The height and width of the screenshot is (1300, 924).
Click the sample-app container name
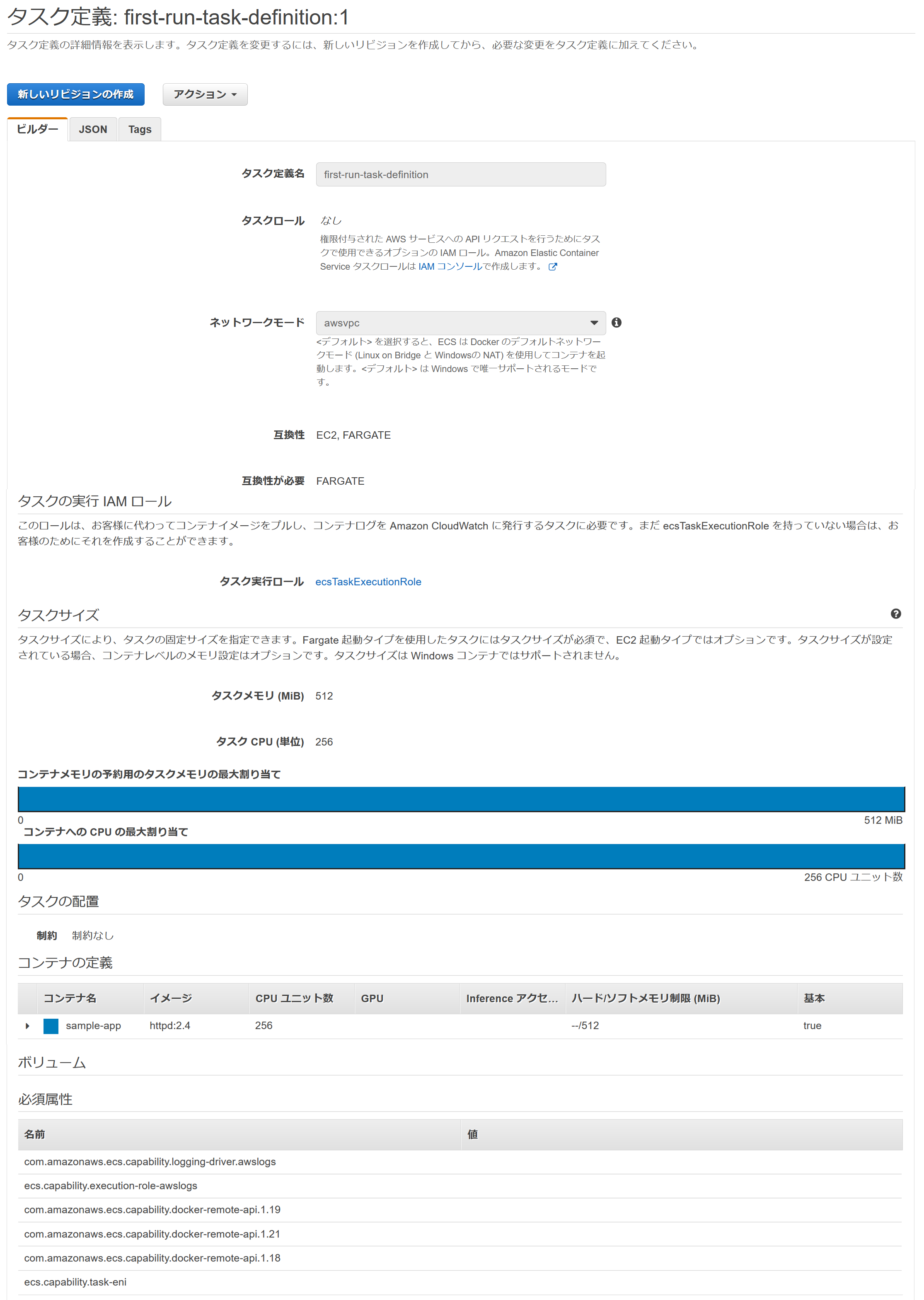[x=93, y=1026]
